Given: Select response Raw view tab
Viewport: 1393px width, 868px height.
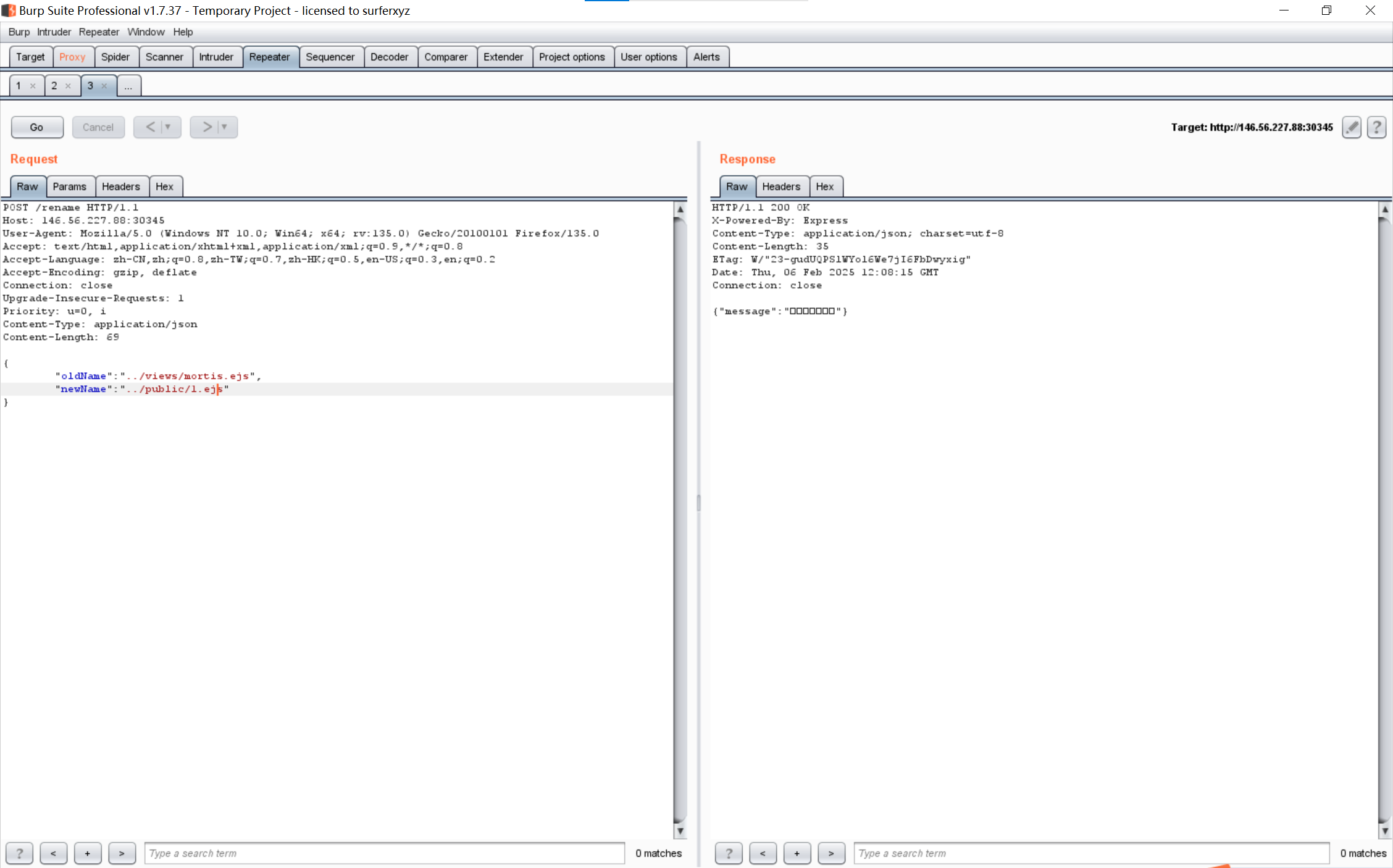Looking at the screenshot, I should coord(737,186).
